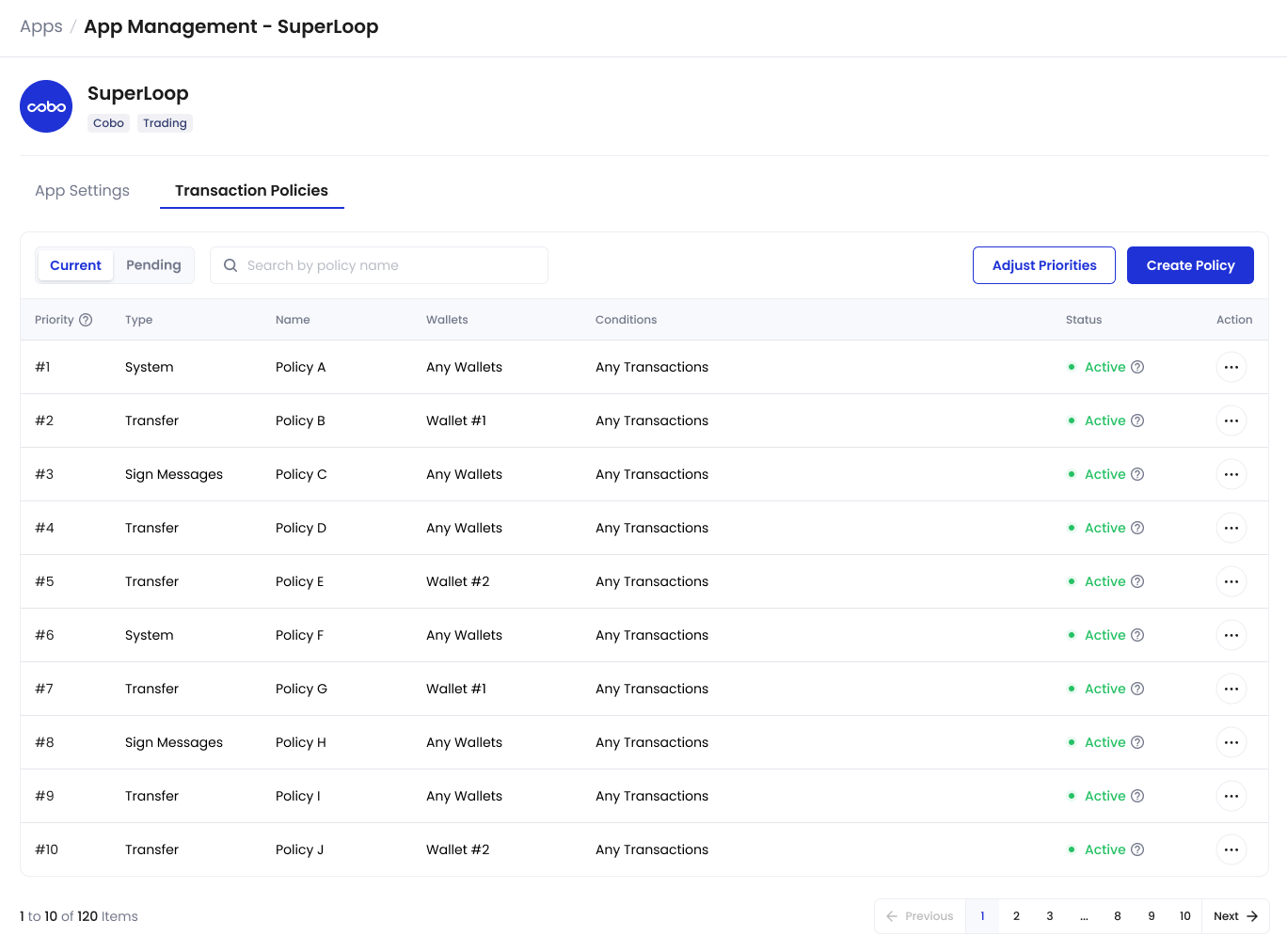
Task: Click the search magnifier icon
Action: click(x=230, y=265)
